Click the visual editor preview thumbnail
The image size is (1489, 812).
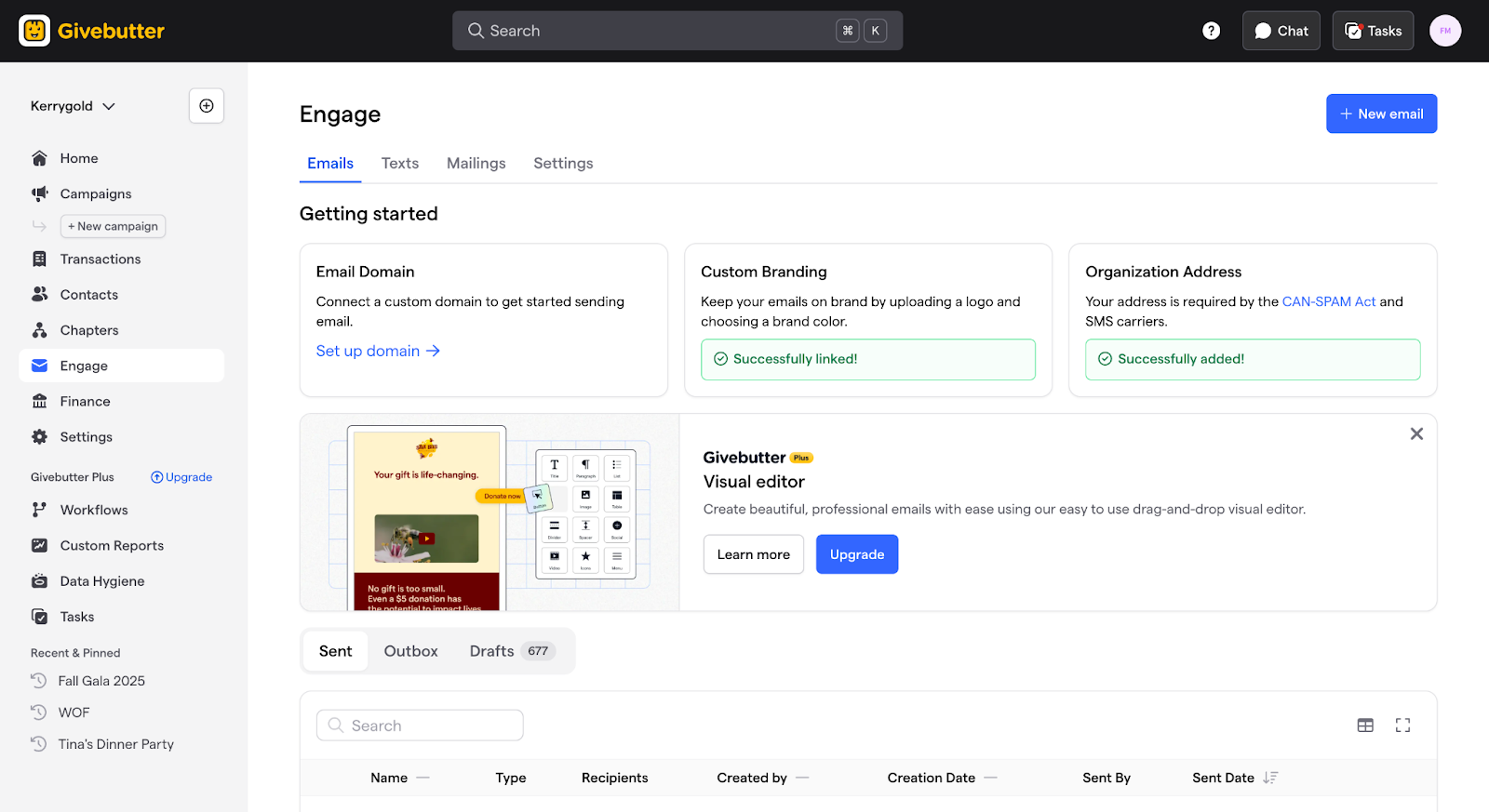(x=490, y=512)
